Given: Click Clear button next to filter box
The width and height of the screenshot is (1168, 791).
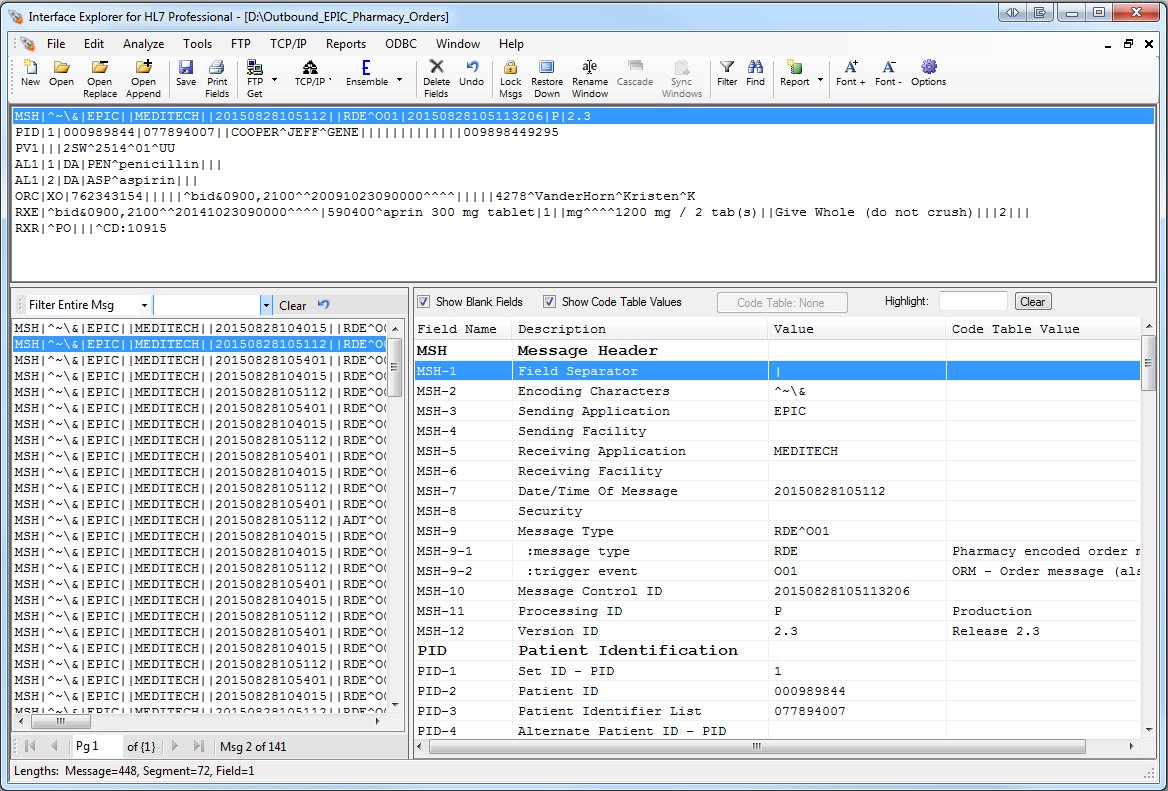Looking at the screenshot, I should 292,305.
